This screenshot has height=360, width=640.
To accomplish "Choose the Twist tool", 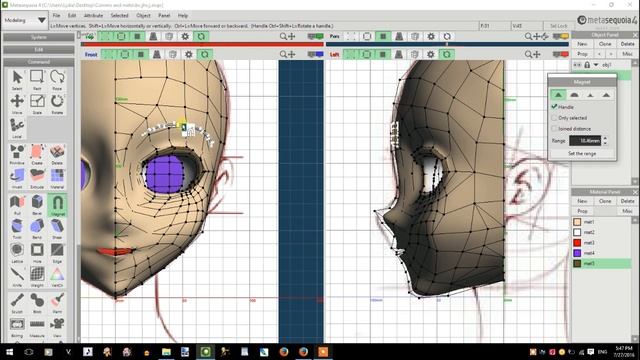I will tap(17, 229).
